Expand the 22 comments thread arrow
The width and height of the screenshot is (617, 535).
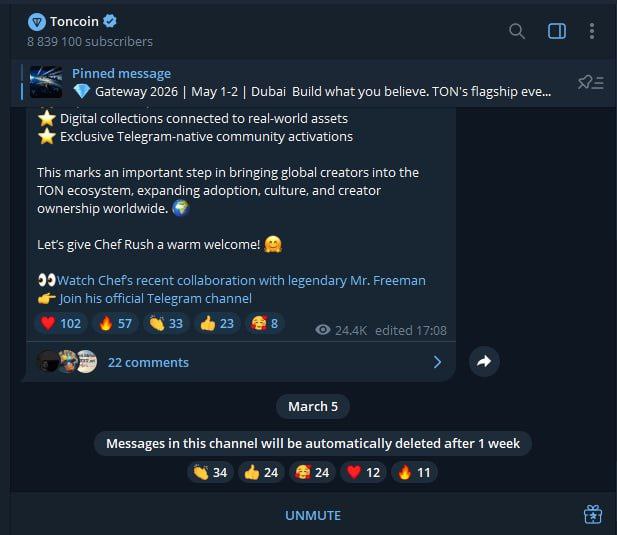437,362
